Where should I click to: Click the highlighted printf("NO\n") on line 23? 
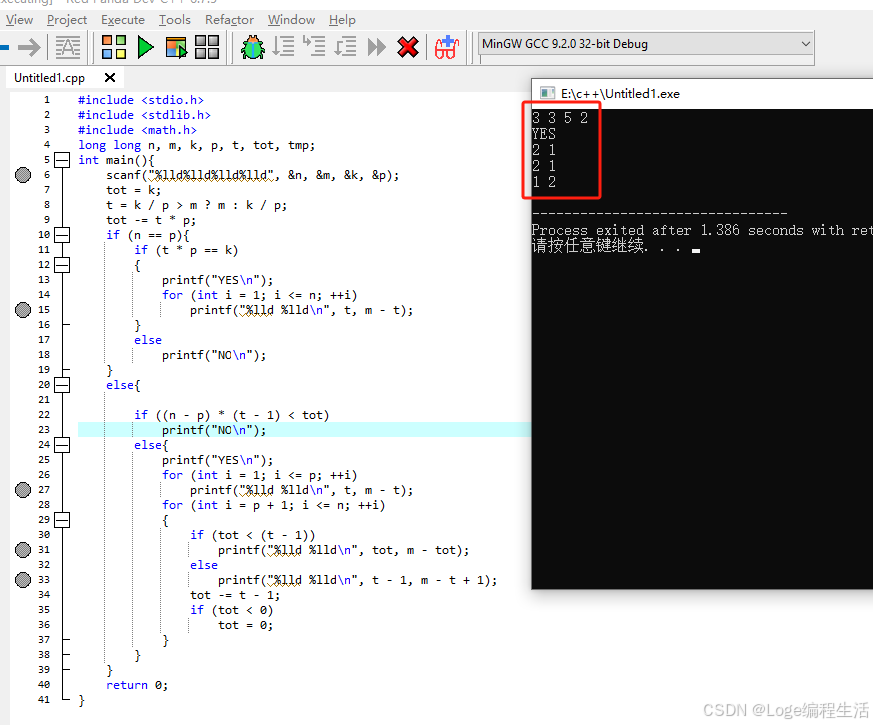[214, 430]
